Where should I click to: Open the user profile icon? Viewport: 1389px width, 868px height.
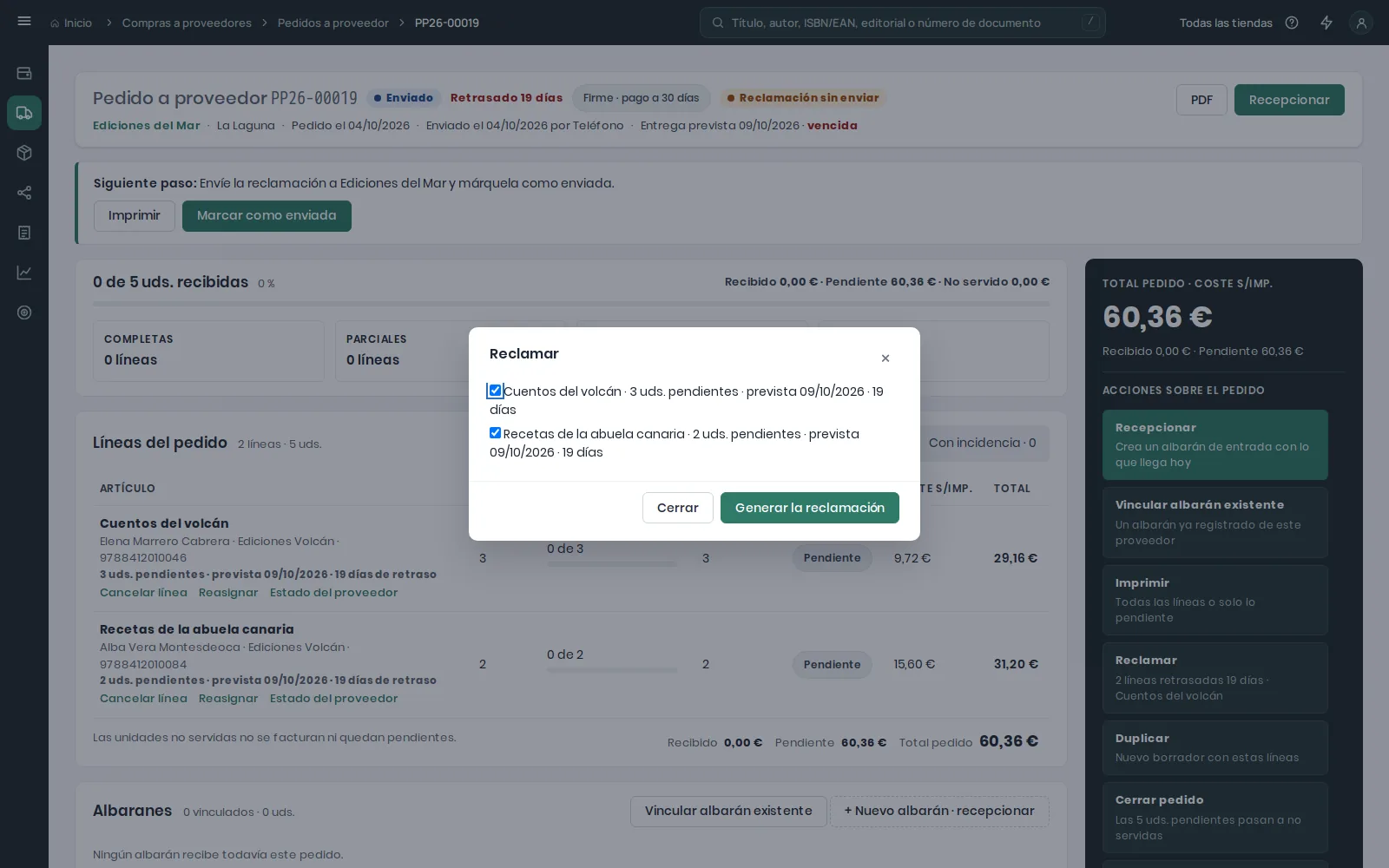tap(1361, 23)
